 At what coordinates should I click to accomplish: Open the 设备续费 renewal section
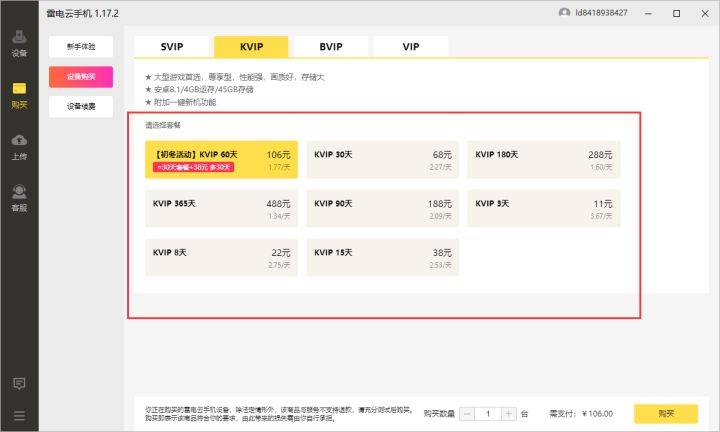click(81, 107)
